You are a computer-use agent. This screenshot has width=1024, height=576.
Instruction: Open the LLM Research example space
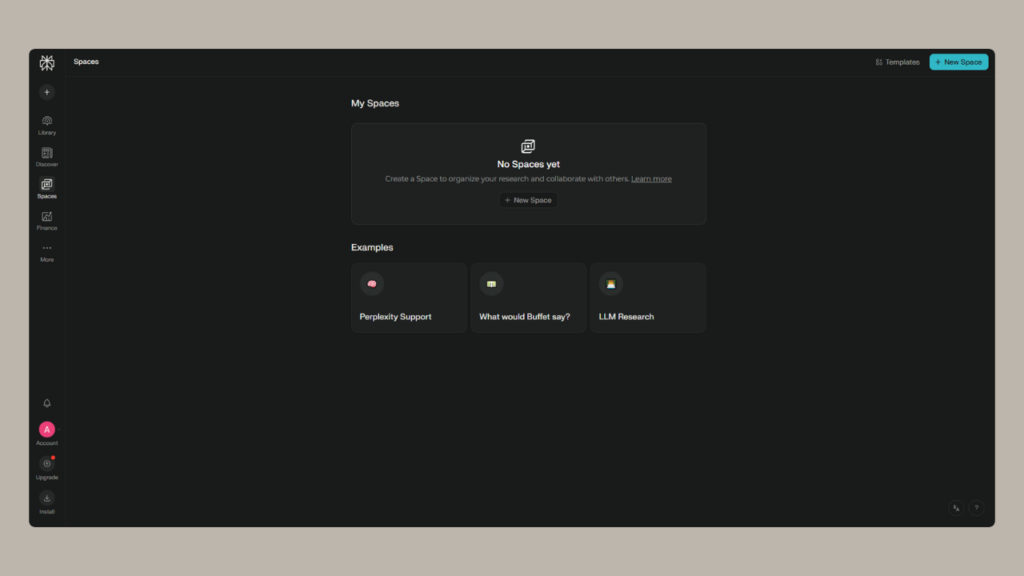point(647,297)
